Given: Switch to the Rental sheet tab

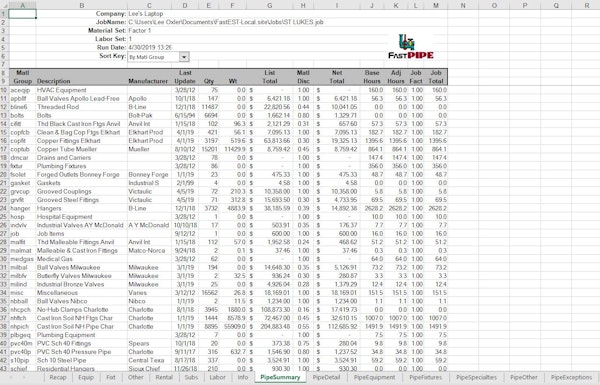Looking at the screenshot, I should pos(164,377).
